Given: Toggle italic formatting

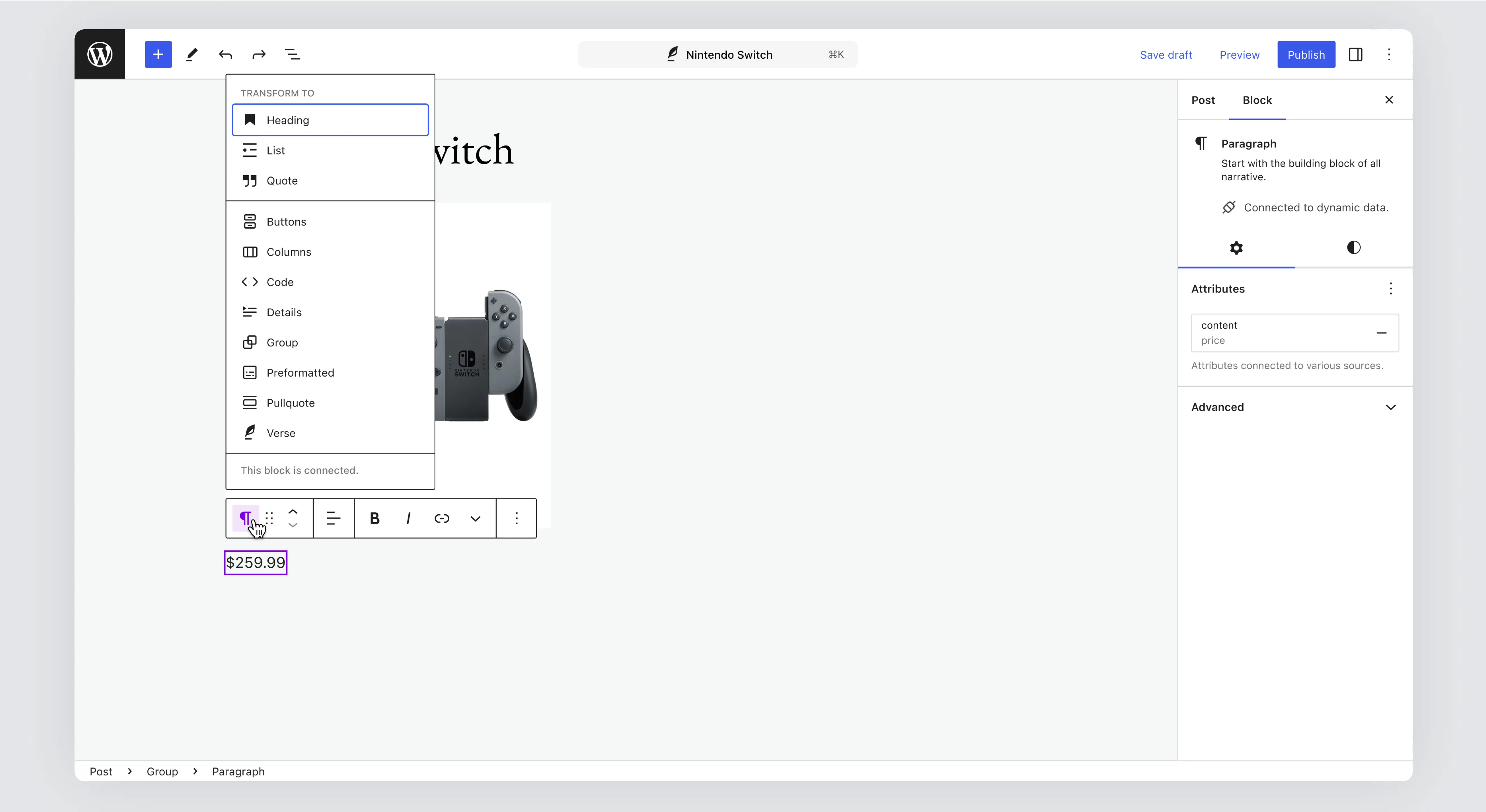Looking at the screenshot, I should tap(408, 518).
